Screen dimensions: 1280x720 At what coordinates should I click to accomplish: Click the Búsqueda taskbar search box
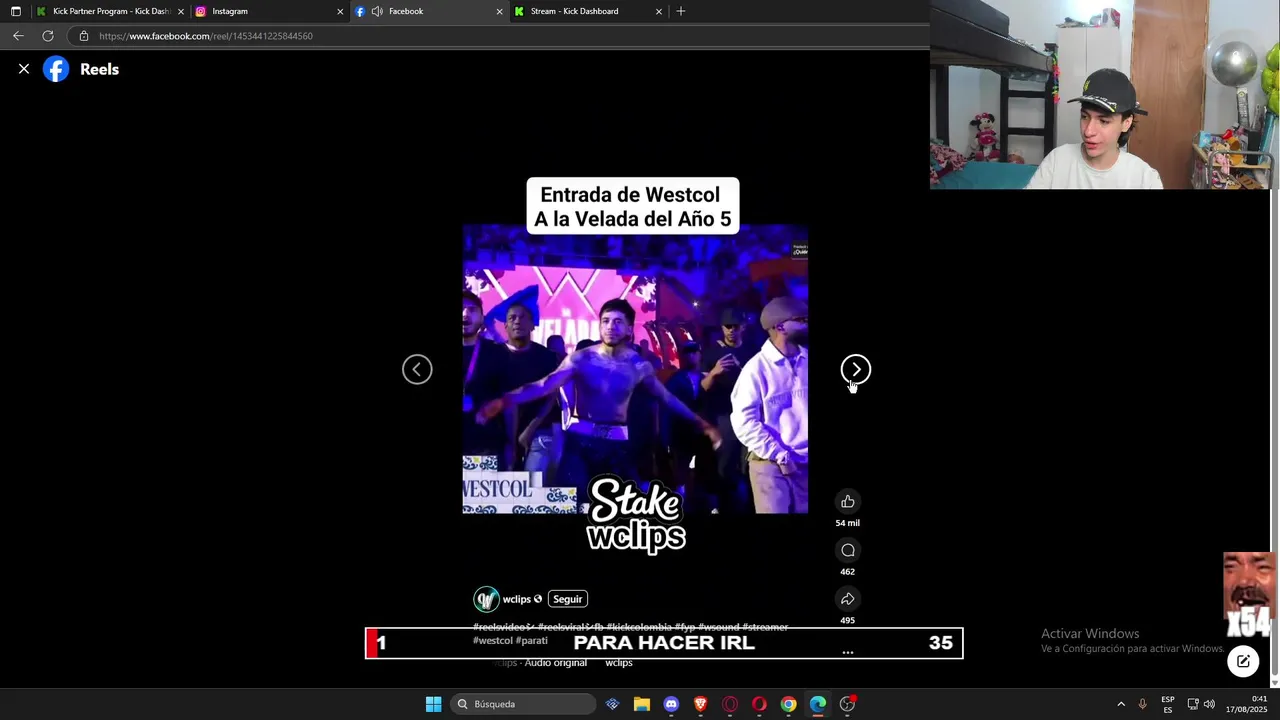[x=522, y=704]
